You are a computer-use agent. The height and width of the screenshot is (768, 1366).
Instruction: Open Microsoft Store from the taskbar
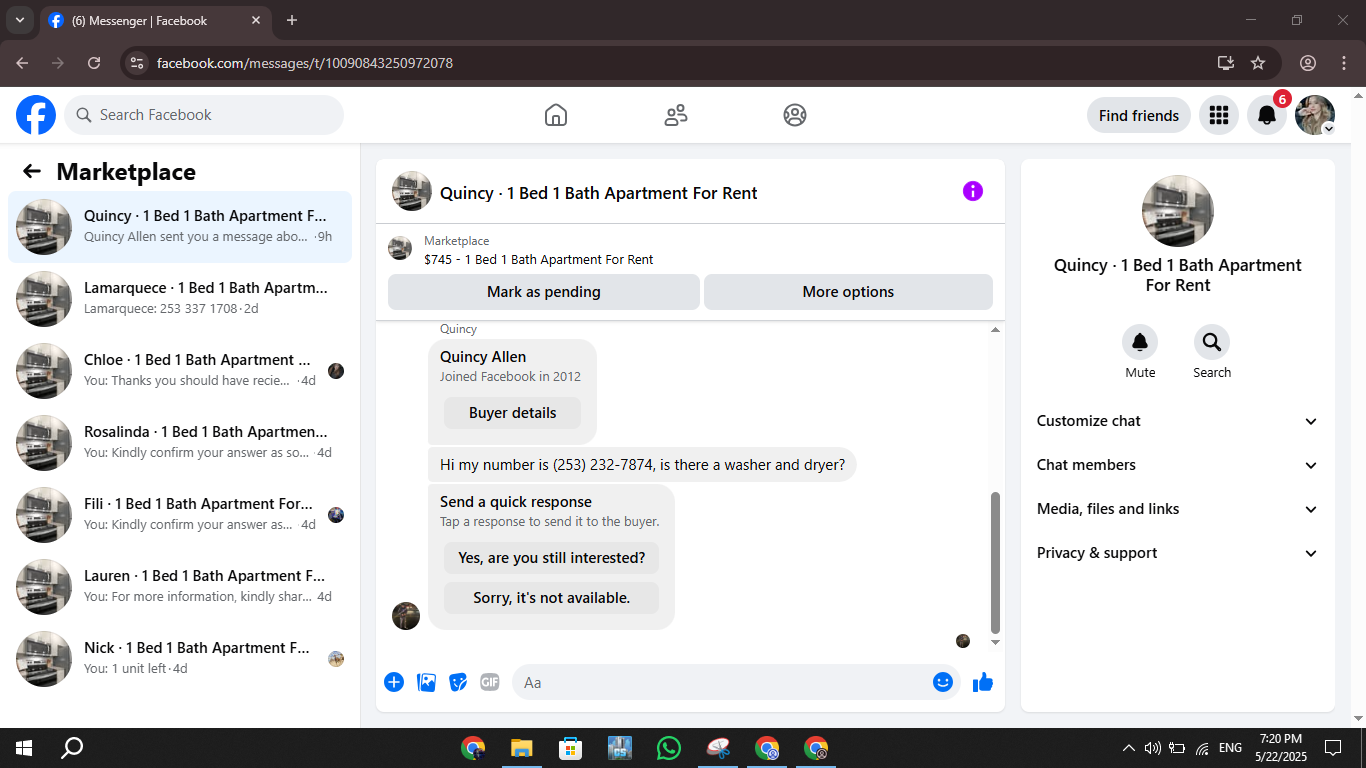(571, 748)
